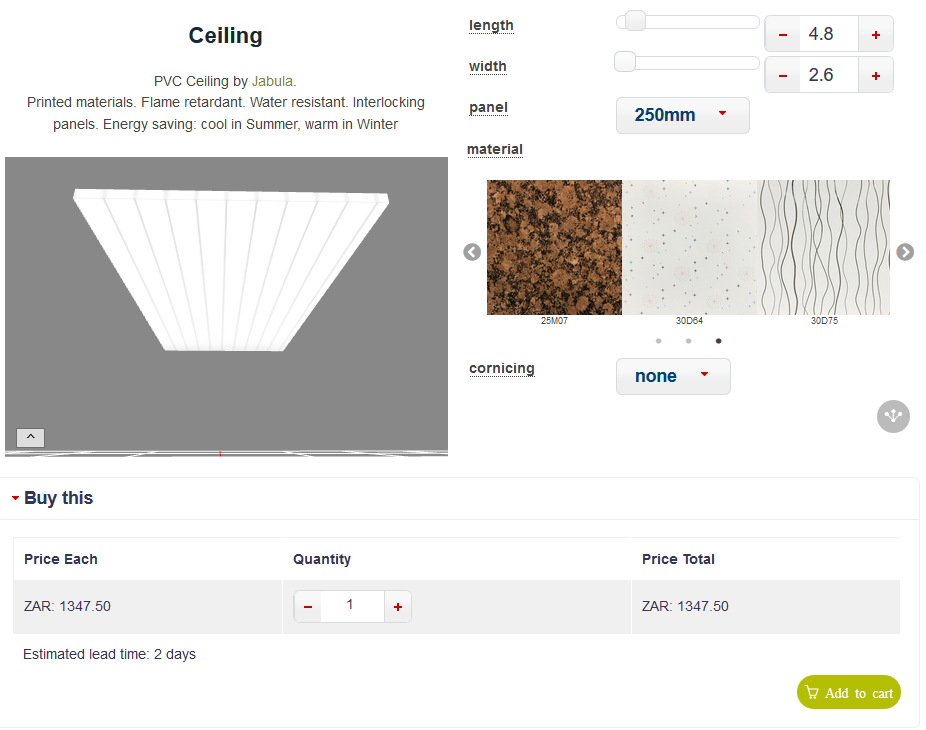This screenshot has width=926, height=730.
Task: Click the Add to cart button
Action: tap(848, 693)
